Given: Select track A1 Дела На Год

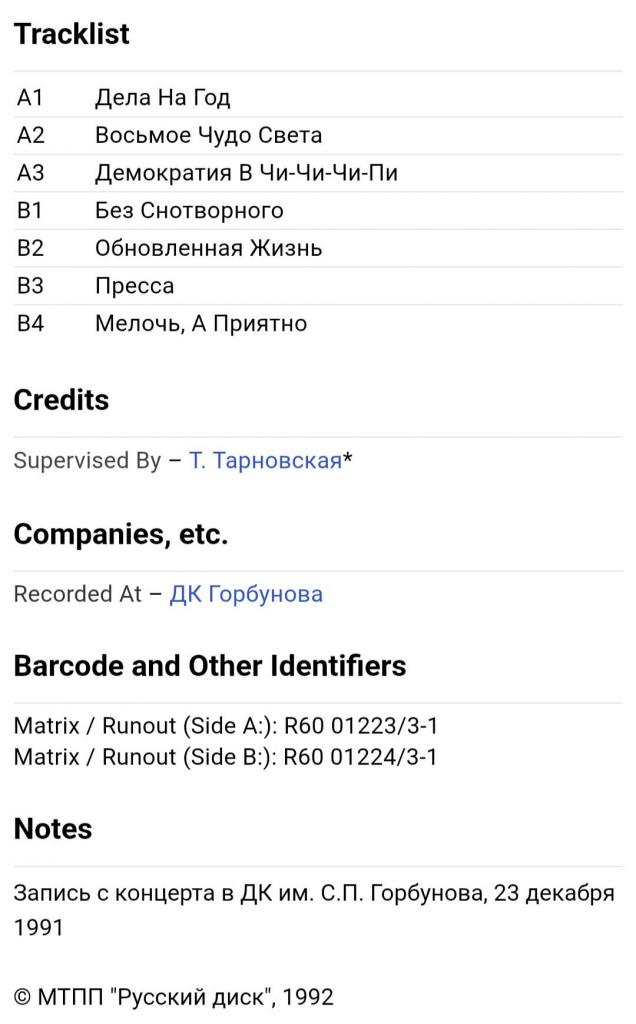Looking at the screenshot, I should click(x=162, y=98).
